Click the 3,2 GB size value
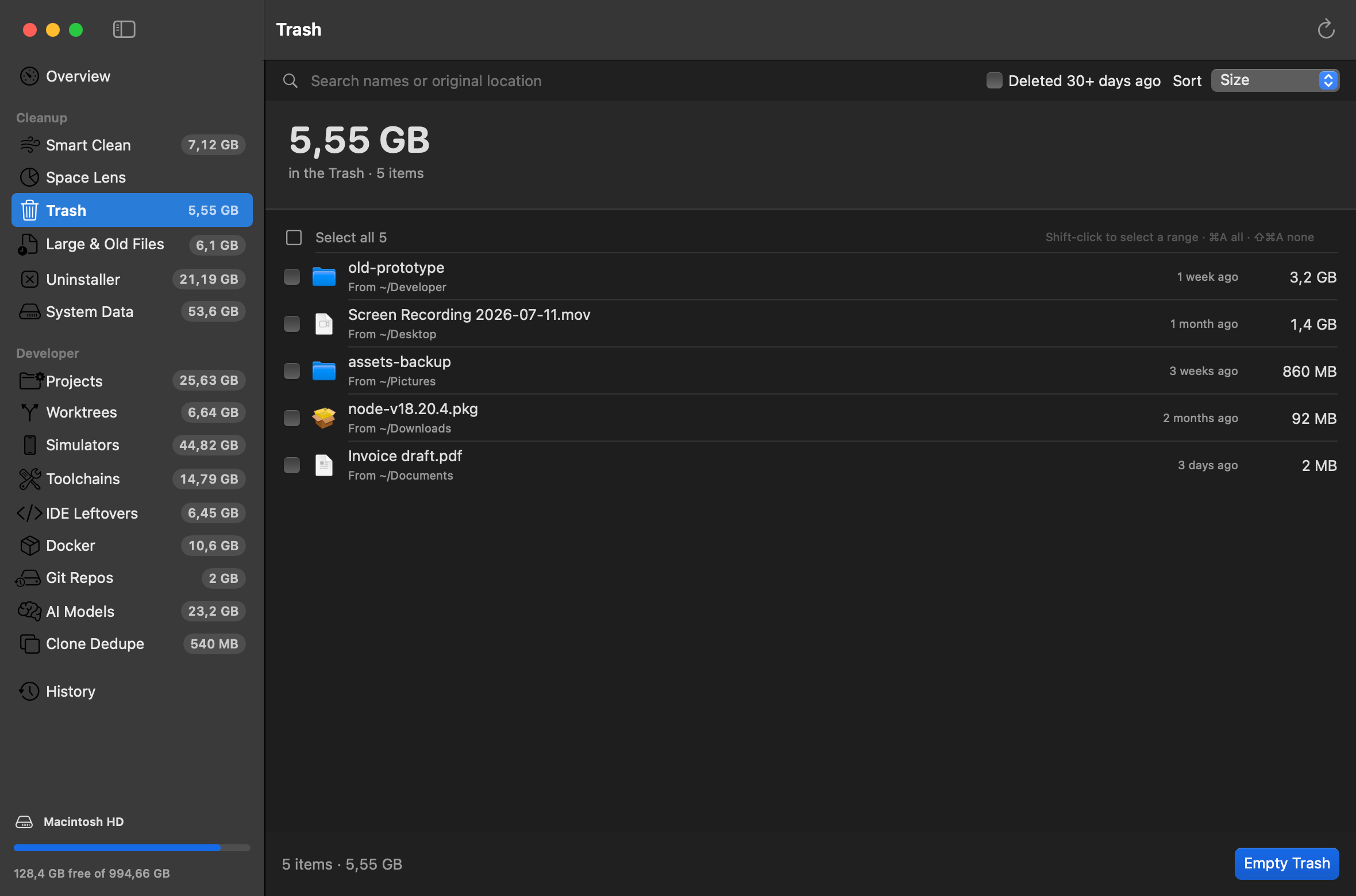Viewport: 1356px width, 896px height. pyautogui.click(x=1313, y=277)
